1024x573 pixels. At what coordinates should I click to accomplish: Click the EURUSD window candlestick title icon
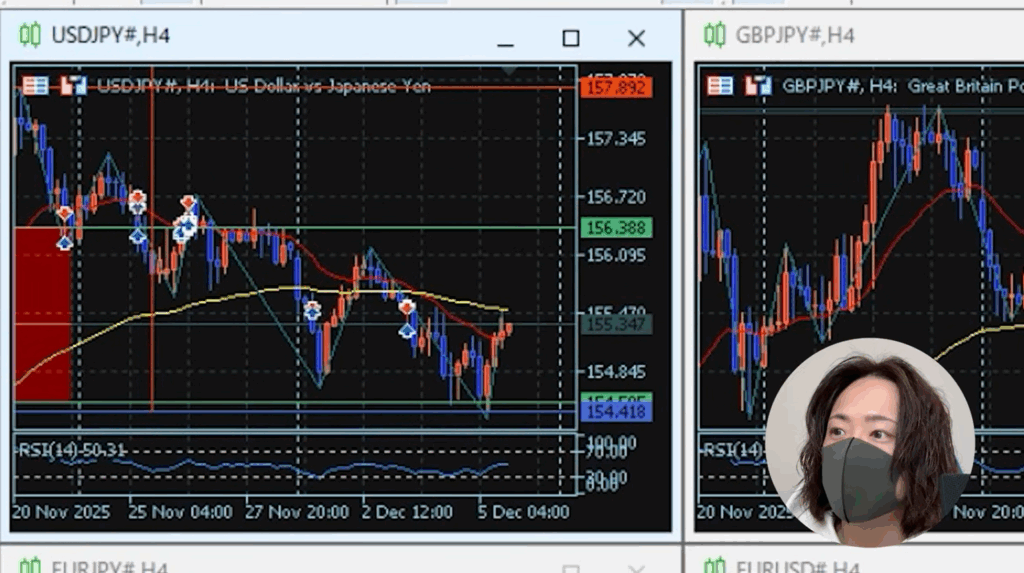(x=714, y=566)
